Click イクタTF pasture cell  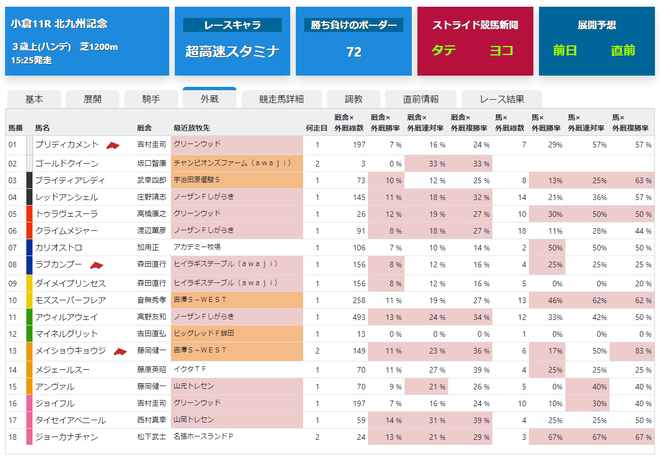click(x=237, y=370)
